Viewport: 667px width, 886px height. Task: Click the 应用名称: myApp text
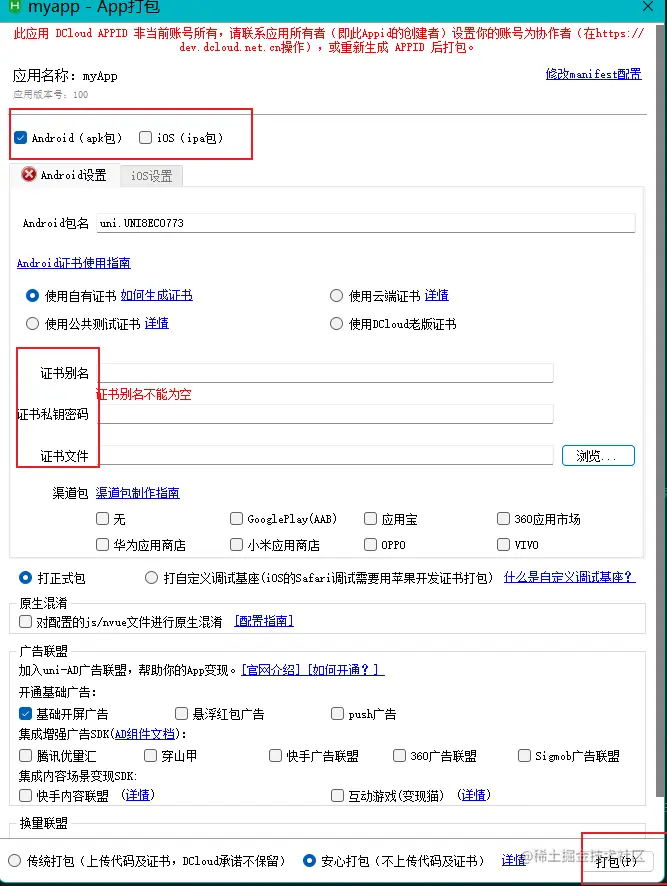[x=65, y=76]
